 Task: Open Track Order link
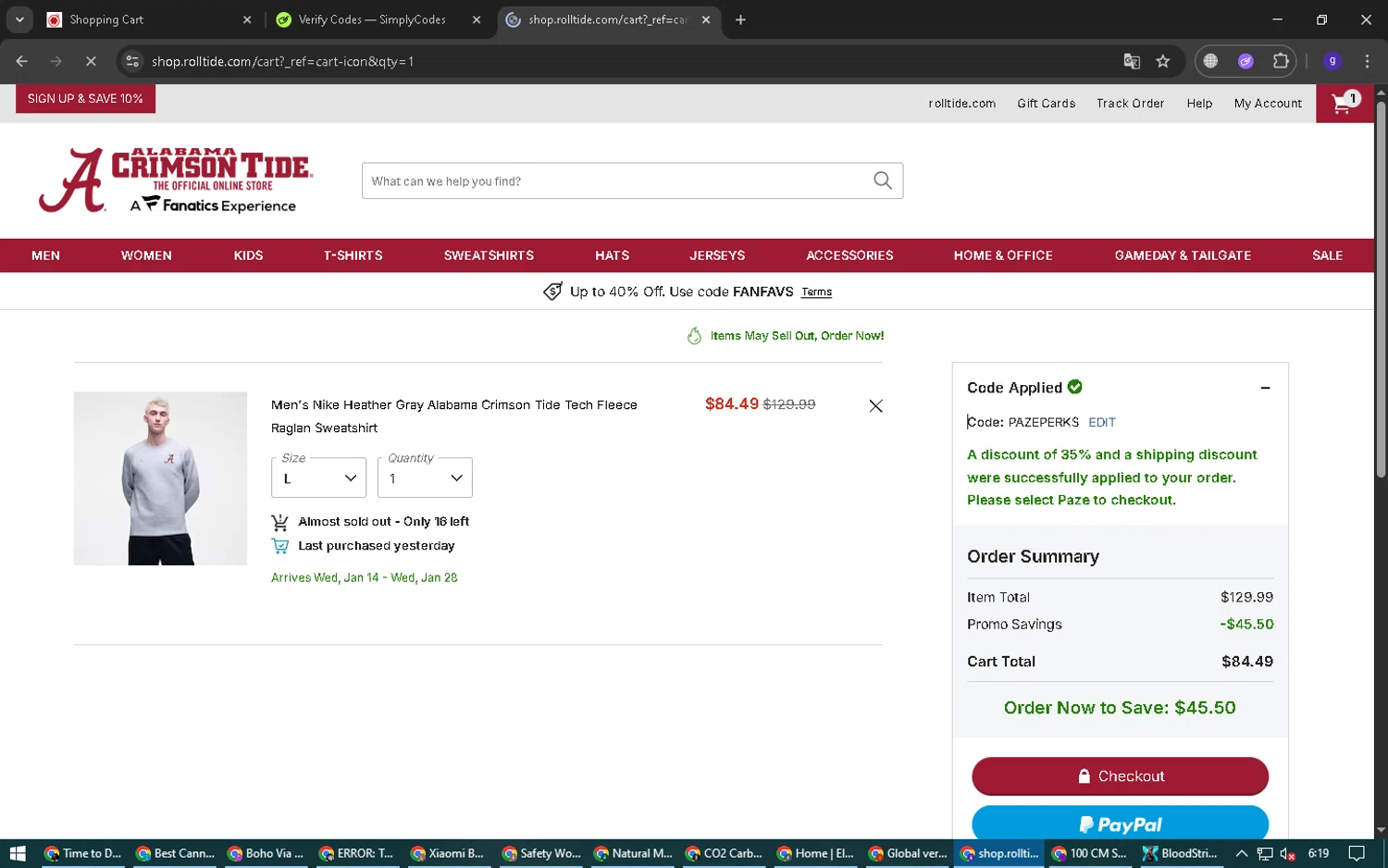[x=1130, y=104]
